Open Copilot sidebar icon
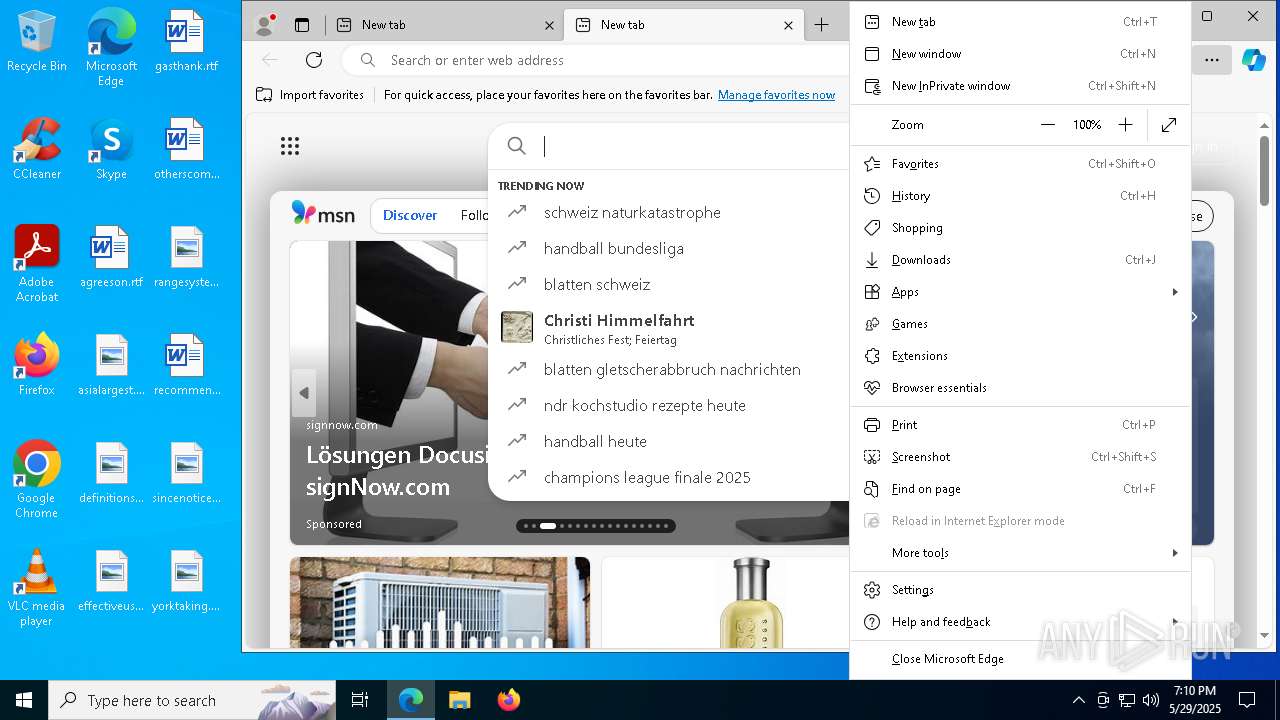Screen dimensions: 1280x720 point(1253,60)
